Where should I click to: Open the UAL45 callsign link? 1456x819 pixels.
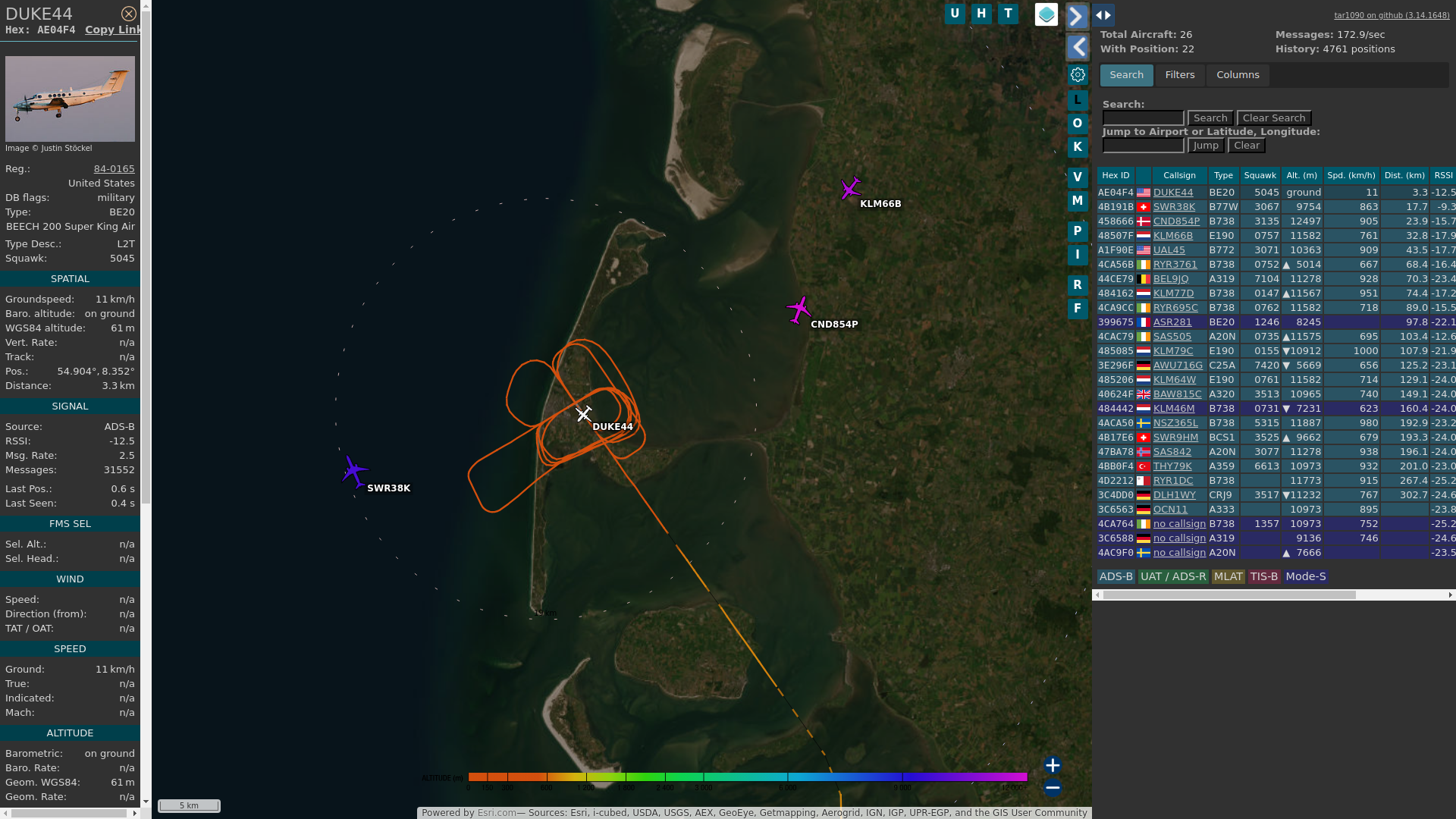(x=1169, y=250)
